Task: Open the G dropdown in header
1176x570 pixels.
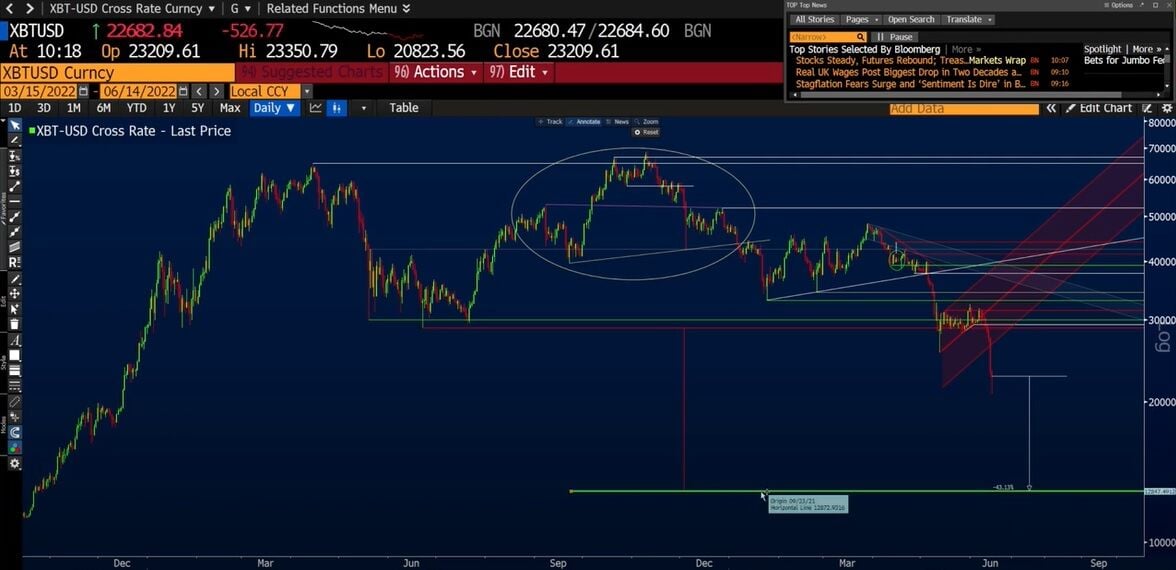Action: tap(242, 9)
